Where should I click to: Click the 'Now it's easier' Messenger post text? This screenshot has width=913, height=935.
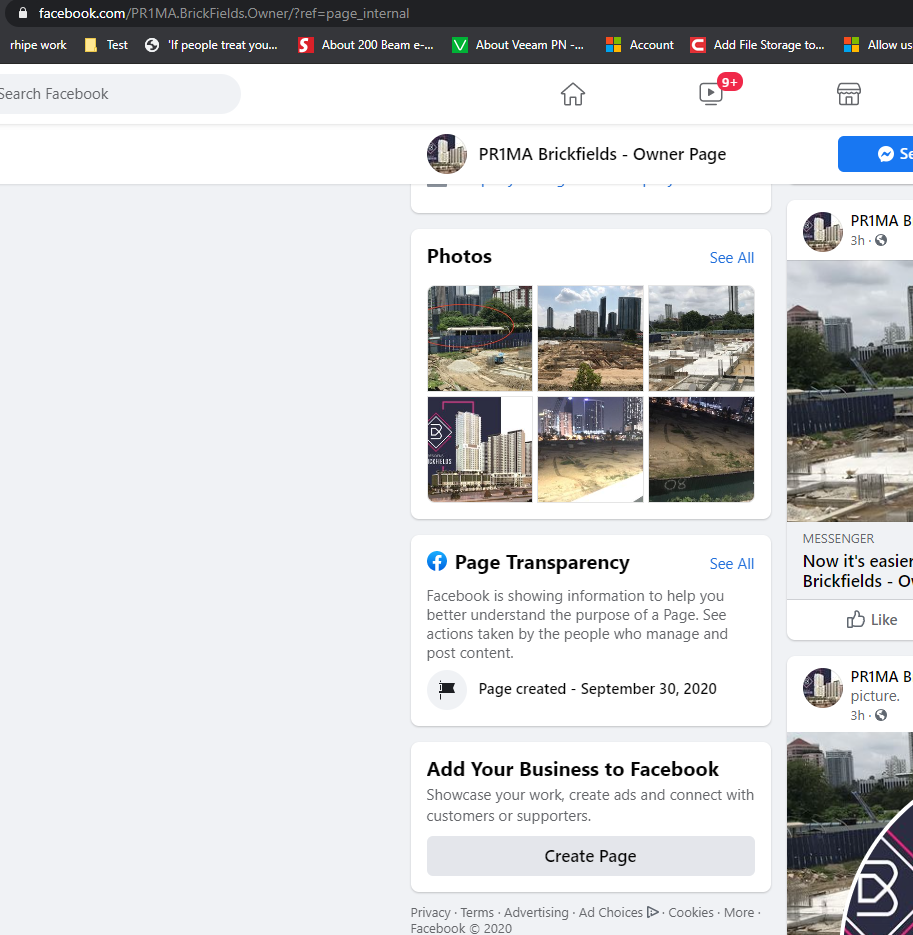858,571
